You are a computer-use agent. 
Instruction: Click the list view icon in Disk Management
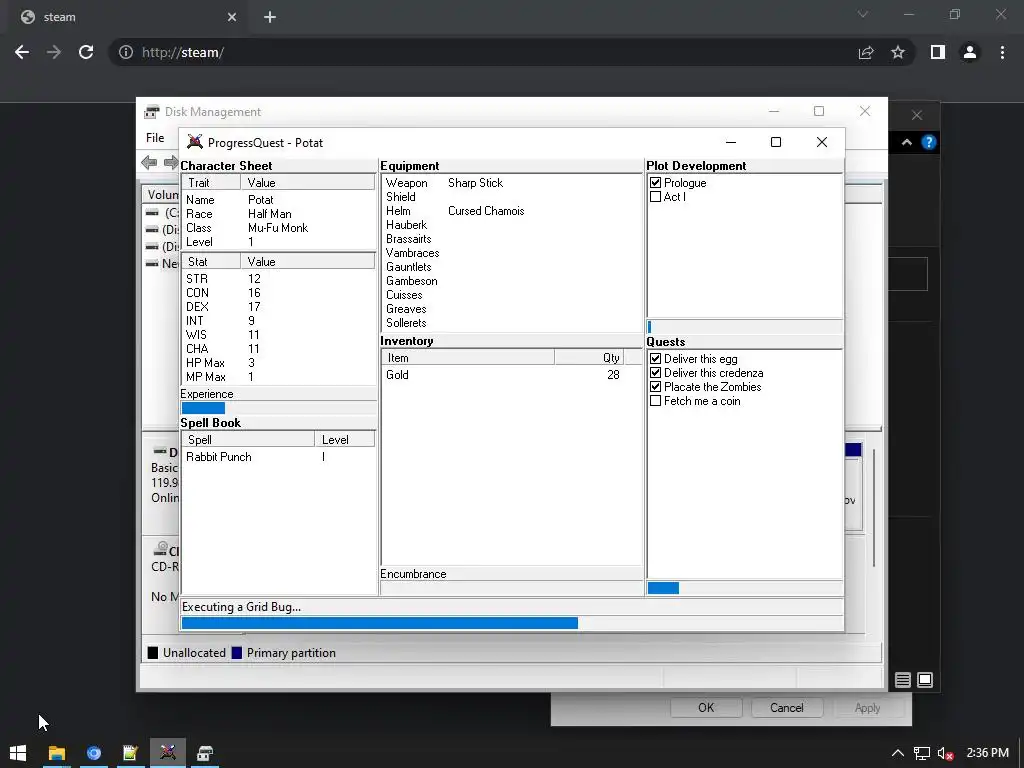903,680
